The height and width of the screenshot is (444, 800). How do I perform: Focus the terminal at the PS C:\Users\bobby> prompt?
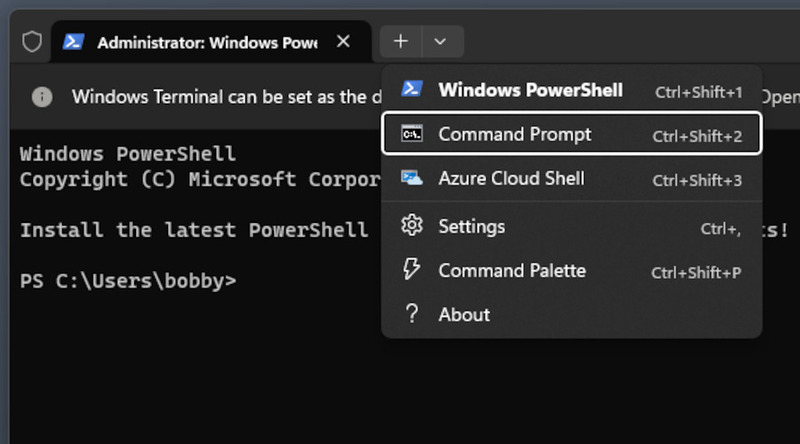tap(128, 281)
